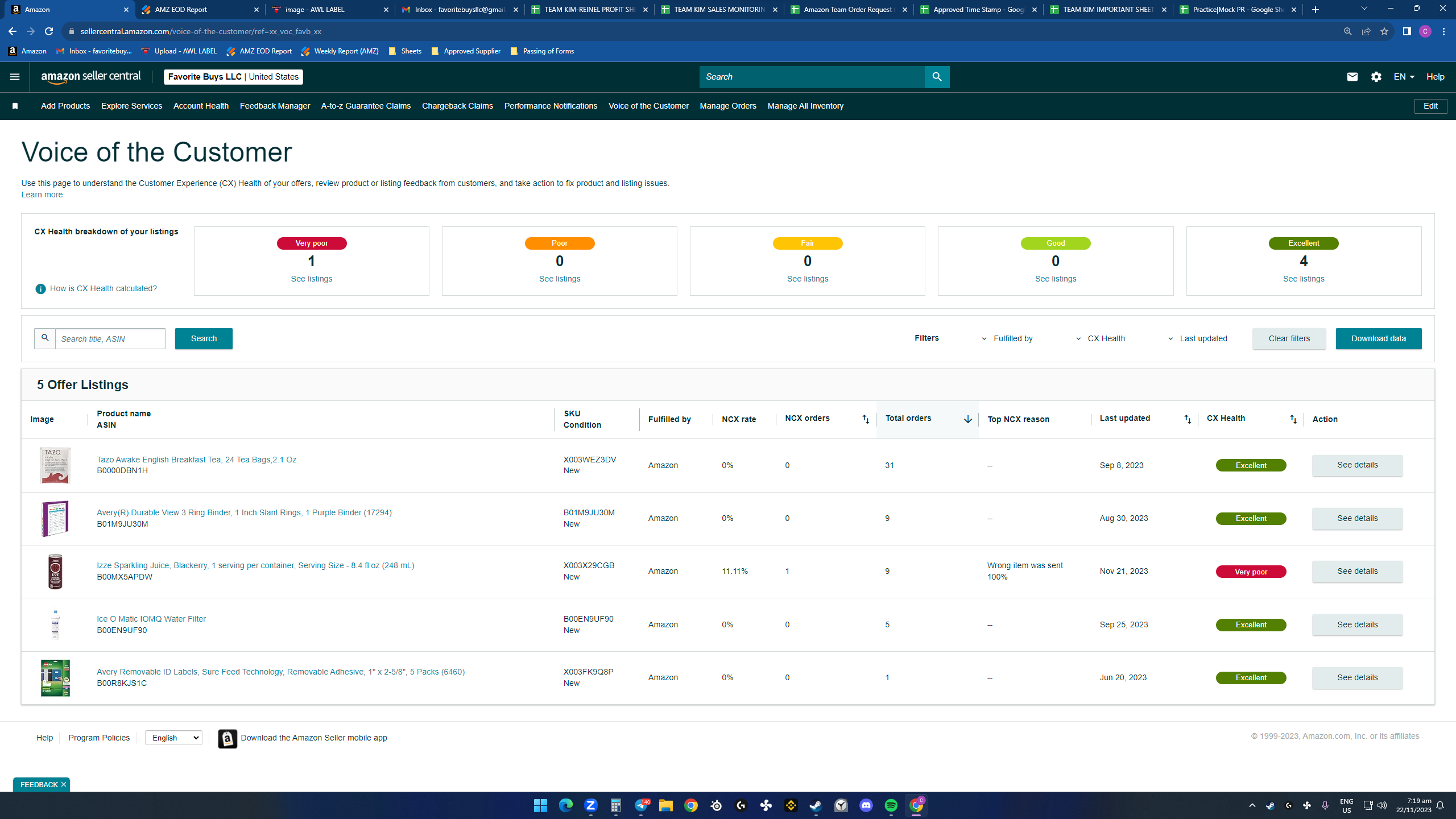Screen dimensions: 1456x819
Task: Open the hamburger navigation menu
Action: [x=15, y=77]
